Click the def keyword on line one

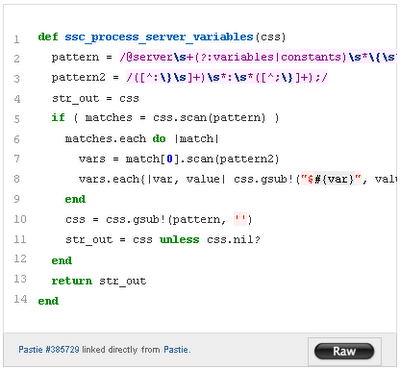pyautogui.click(x=48, y=37)
